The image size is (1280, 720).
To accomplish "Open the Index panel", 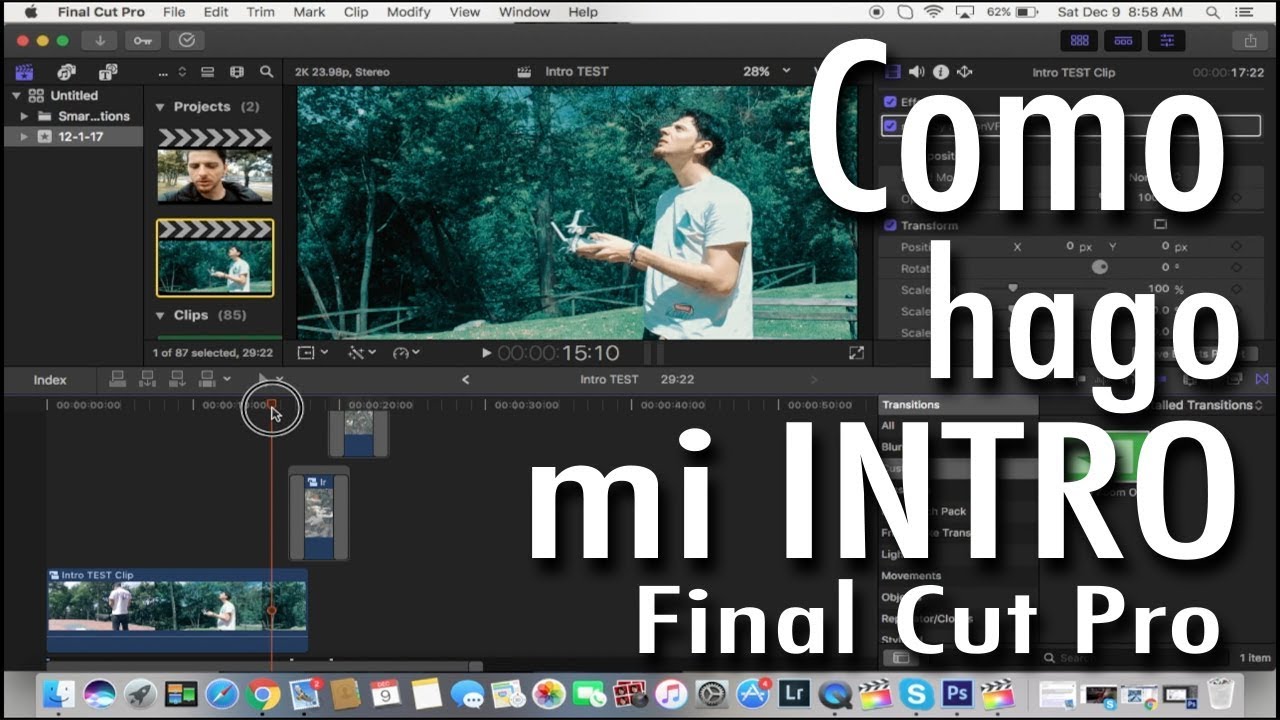I will 50,380.
